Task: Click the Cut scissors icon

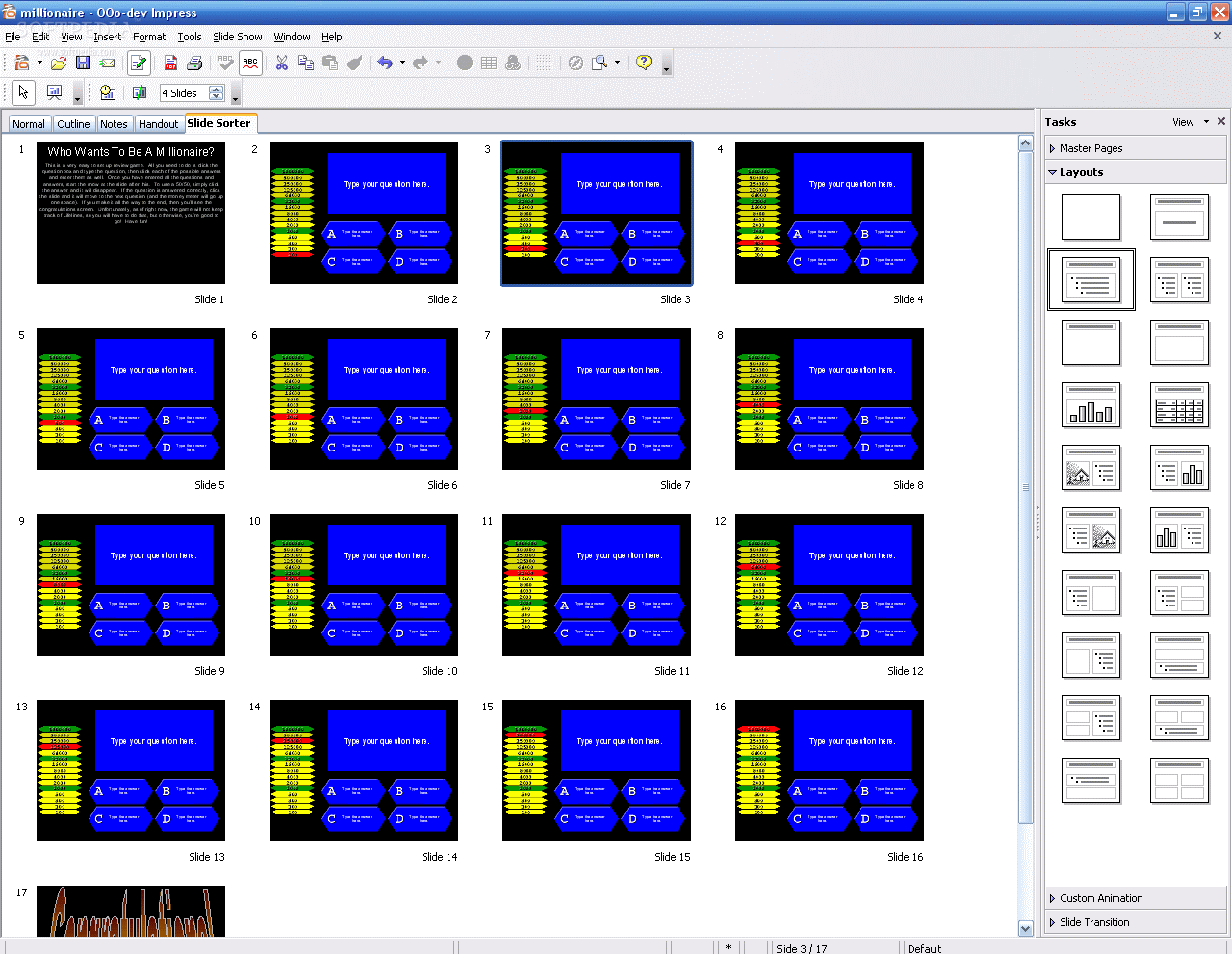Action: click(282, 63)
